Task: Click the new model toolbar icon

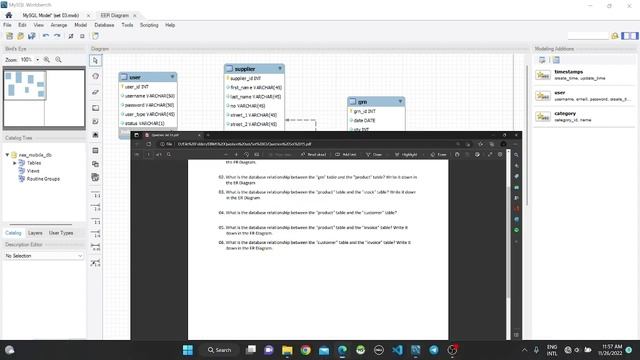Action: tap(9, 36)
